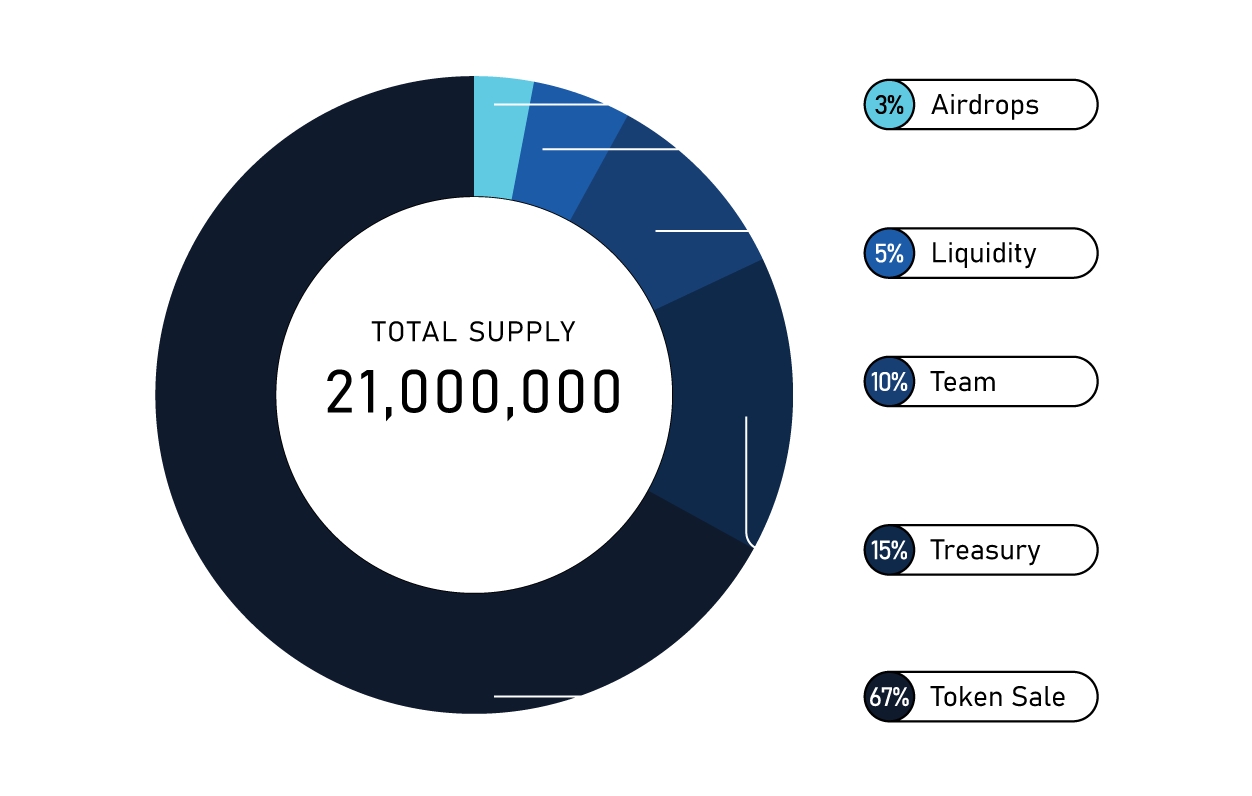Image resolution: width=1252 pixels, height=796 pixels.
Task: Click the 3% Airdrops percentage badge
Action: click(889, 105)
